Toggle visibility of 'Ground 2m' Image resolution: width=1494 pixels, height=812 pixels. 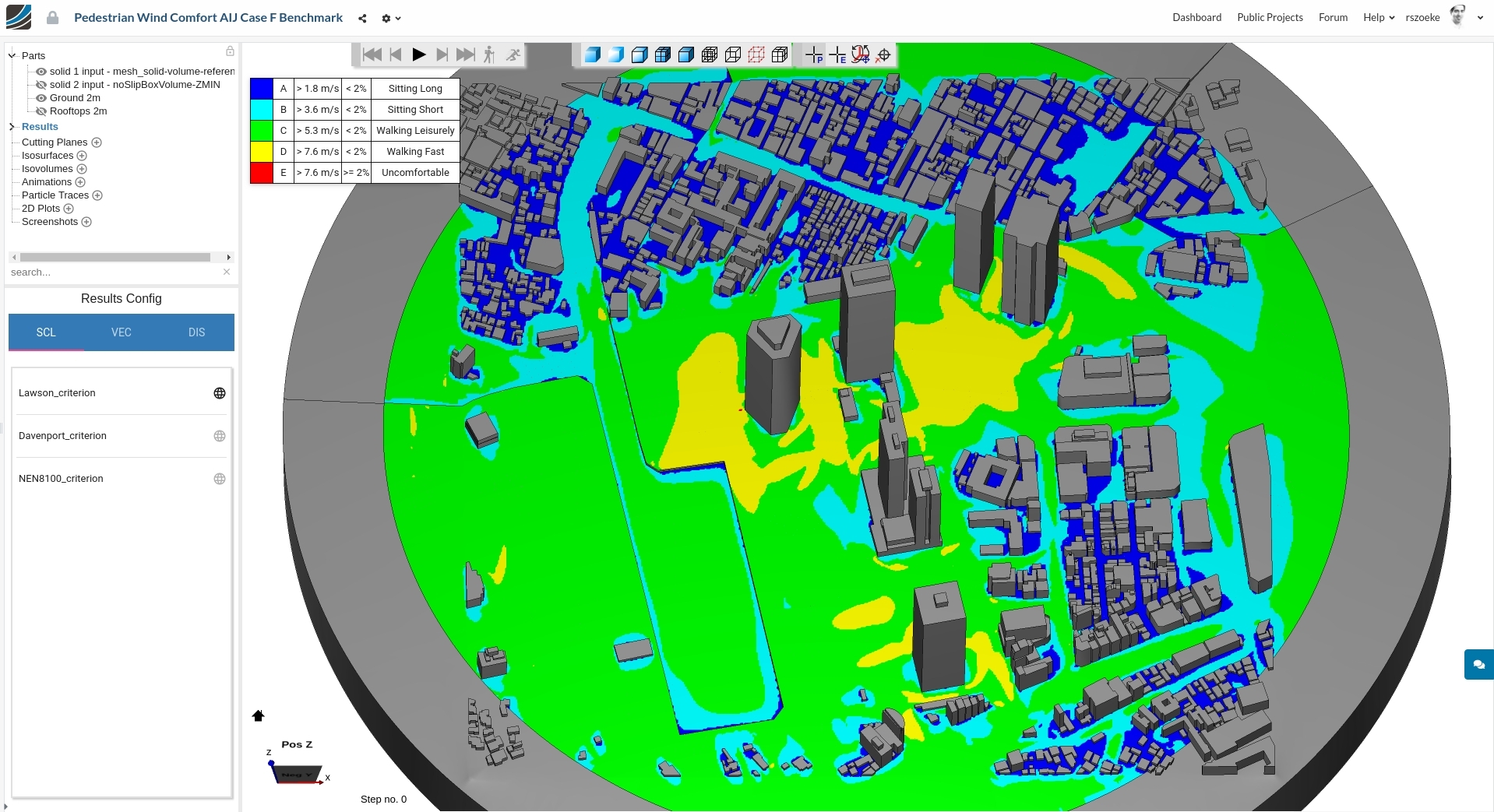click(x=41, y=98)
